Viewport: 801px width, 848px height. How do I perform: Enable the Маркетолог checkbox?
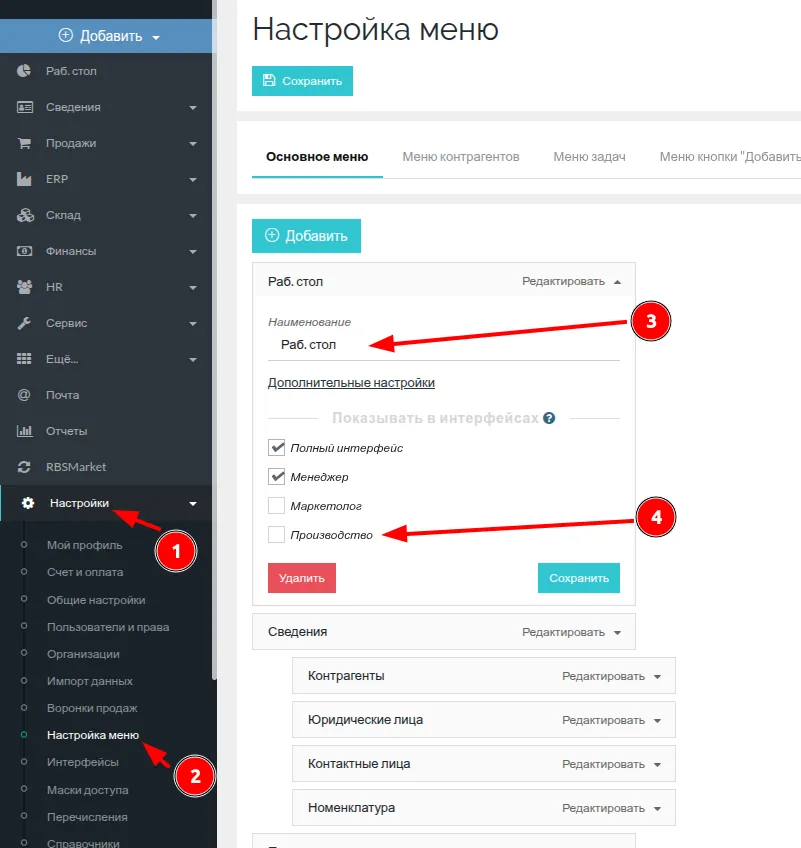[277, 506]
